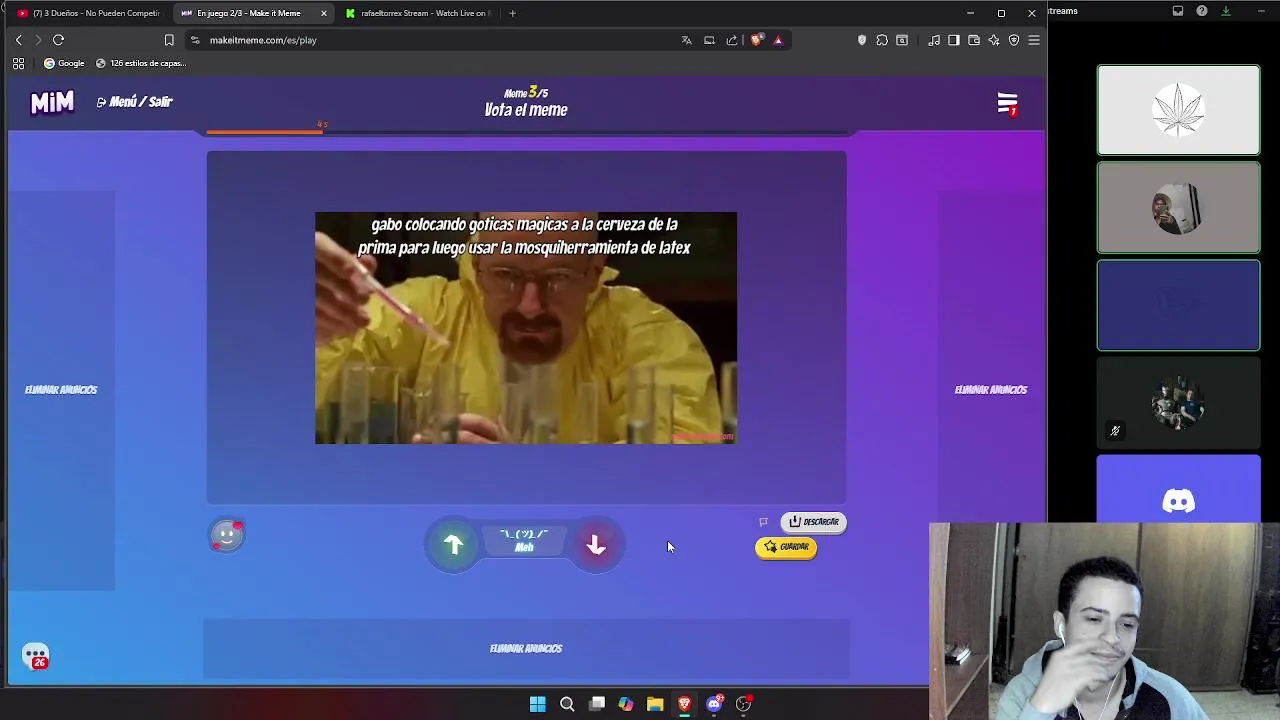Click the translate page icon
The image size is (1280, 720).
[x=686, y=40]
